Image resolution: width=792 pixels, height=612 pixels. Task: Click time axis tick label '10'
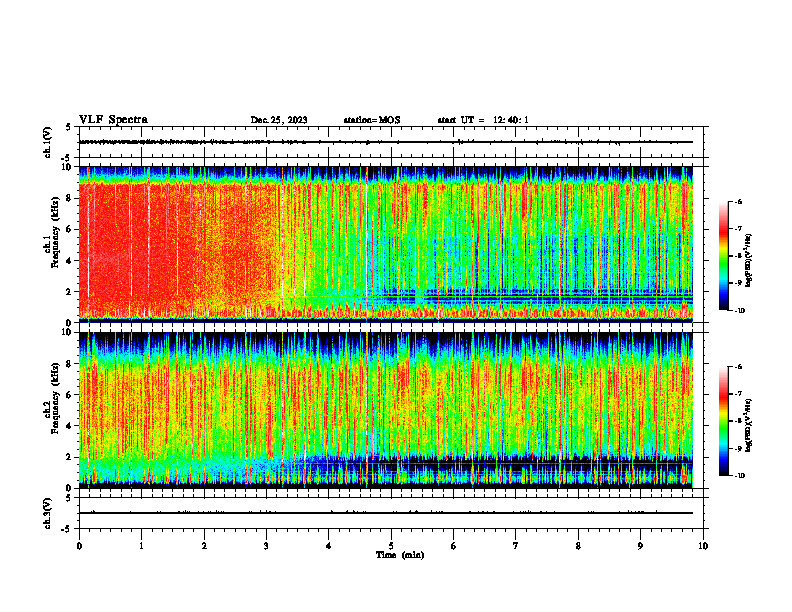[703, 546]
